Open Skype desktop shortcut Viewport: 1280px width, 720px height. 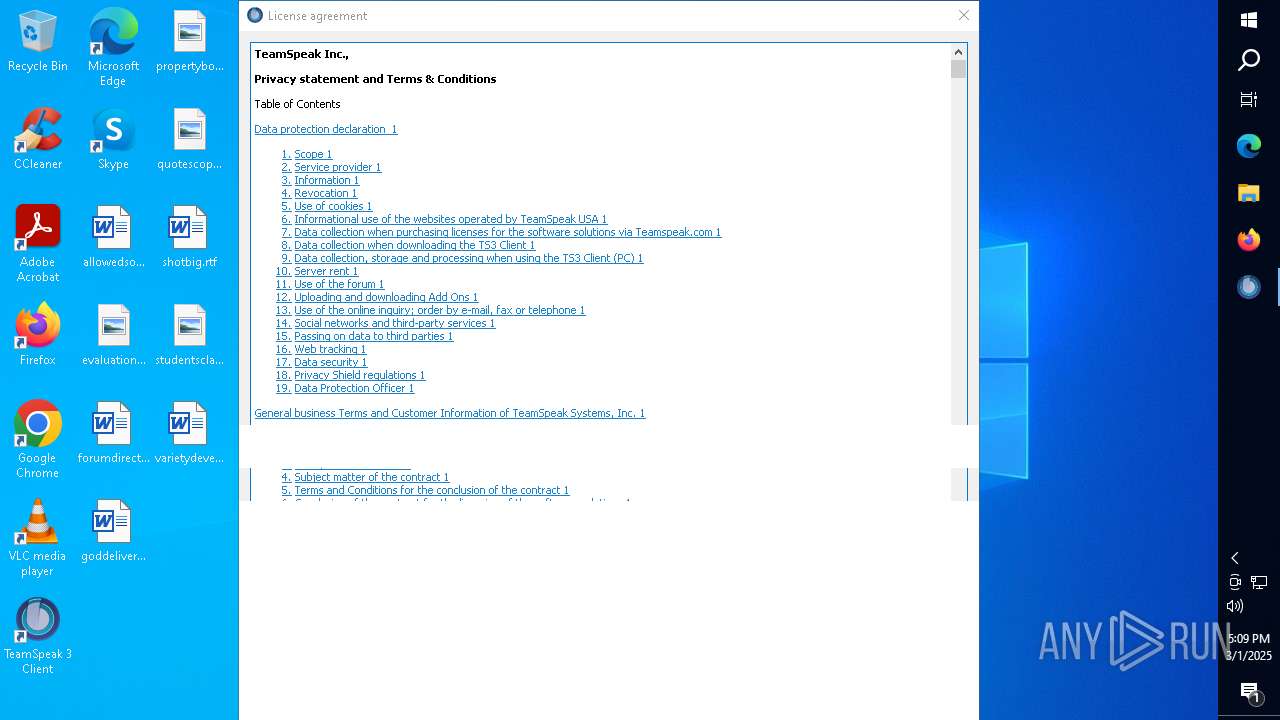tap(113, 139)
